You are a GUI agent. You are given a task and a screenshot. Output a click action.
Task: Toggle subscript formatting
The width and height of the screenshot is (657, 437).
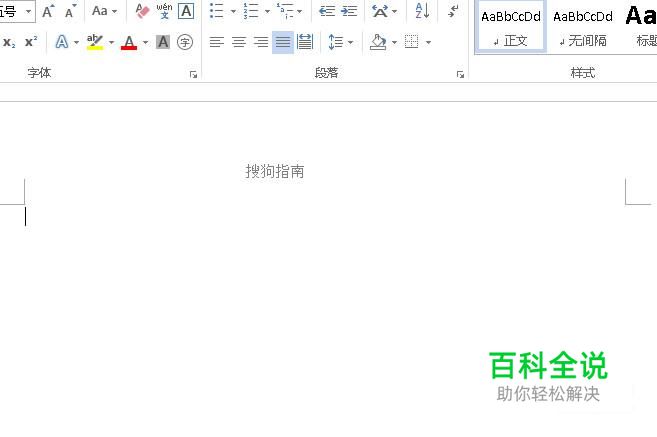tap(9, 42)
